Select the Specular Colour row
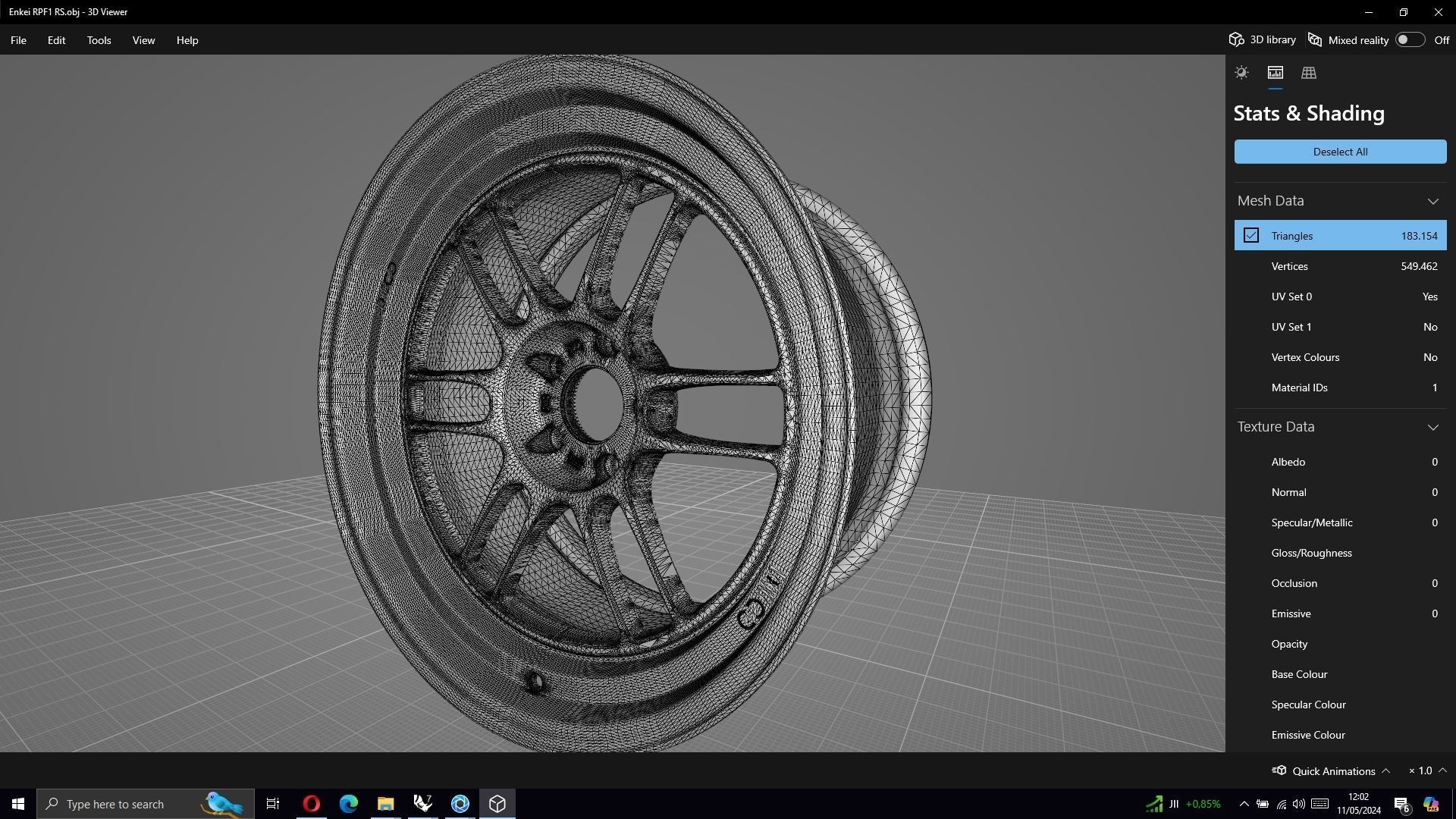Screen dimensions: 1456x819 (1340, 704)
